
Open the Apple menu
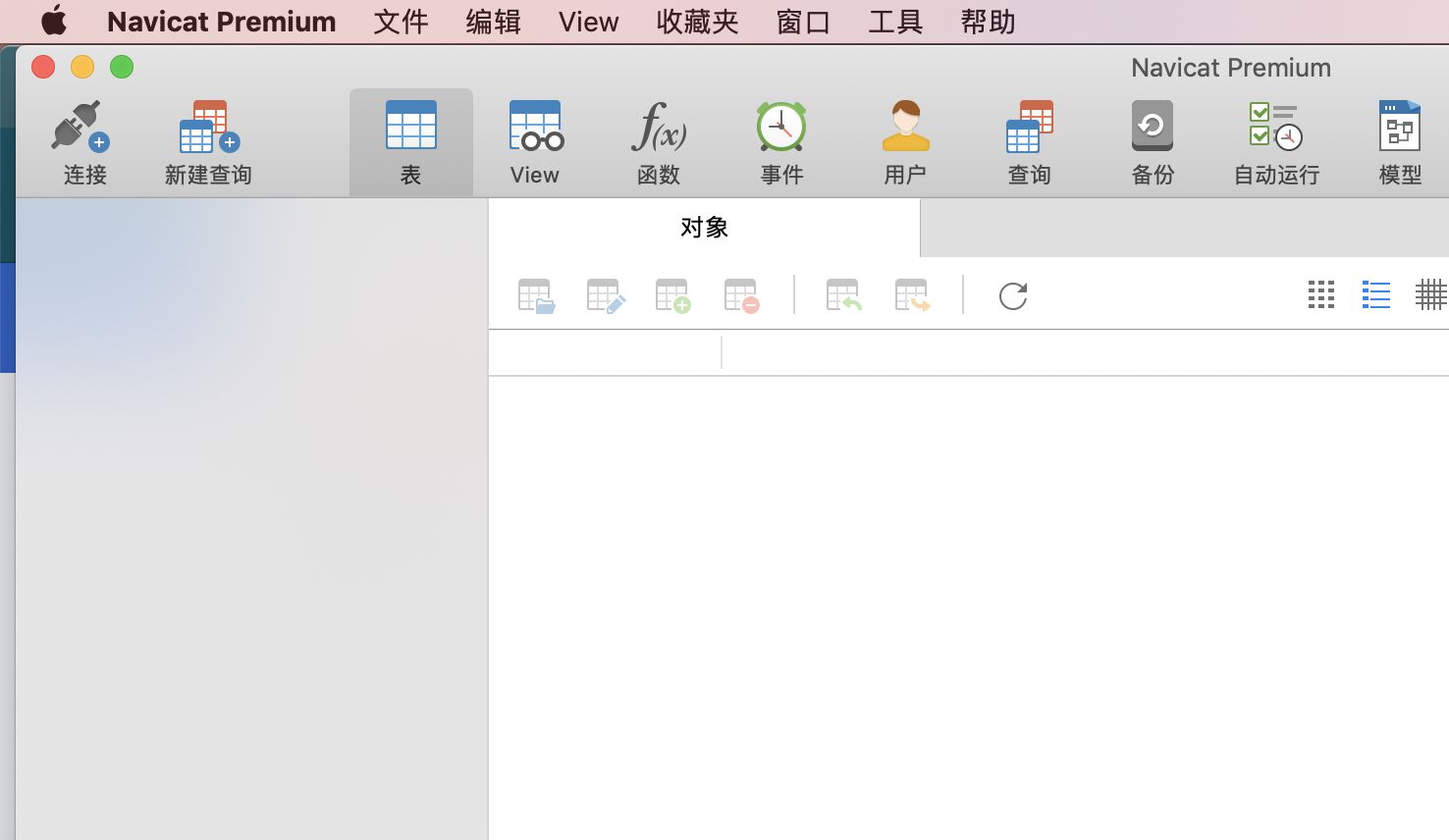[54, 21]
